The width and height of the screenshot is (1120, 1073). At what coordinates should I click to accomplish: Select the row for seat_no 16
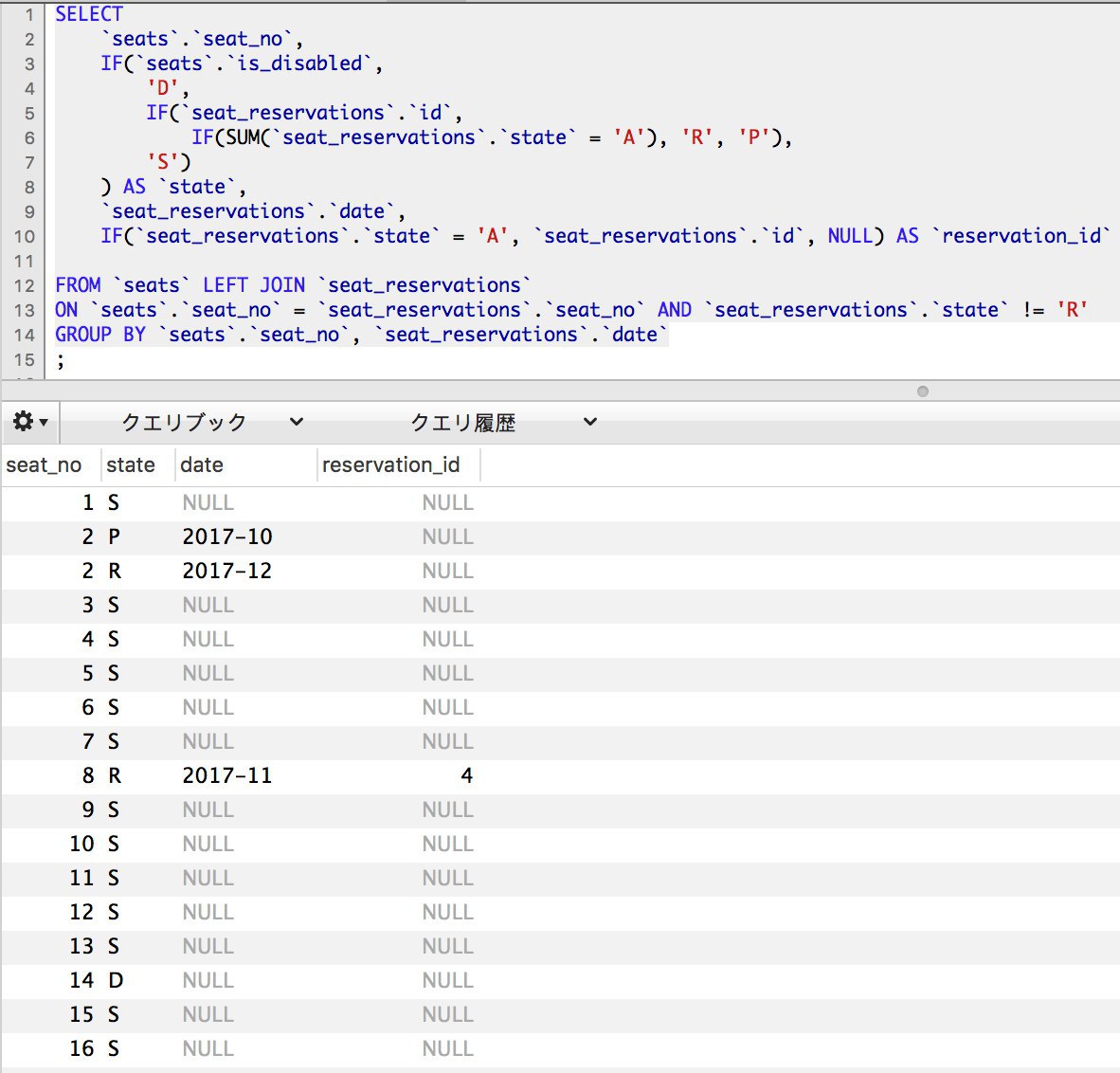[x=81, y=1048]
